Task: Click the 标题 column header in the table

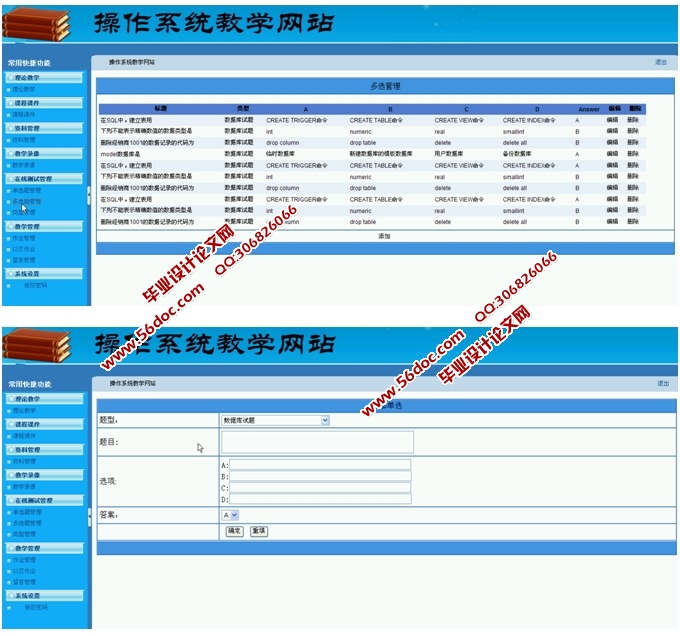Action: click(160, 108)
